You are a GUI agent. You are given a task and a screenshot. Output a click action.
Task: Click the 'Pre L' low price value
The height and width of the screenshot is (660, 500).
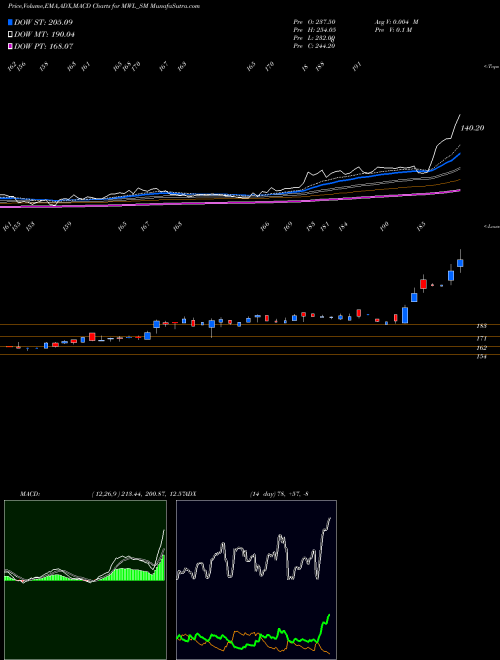pos(314,38)
